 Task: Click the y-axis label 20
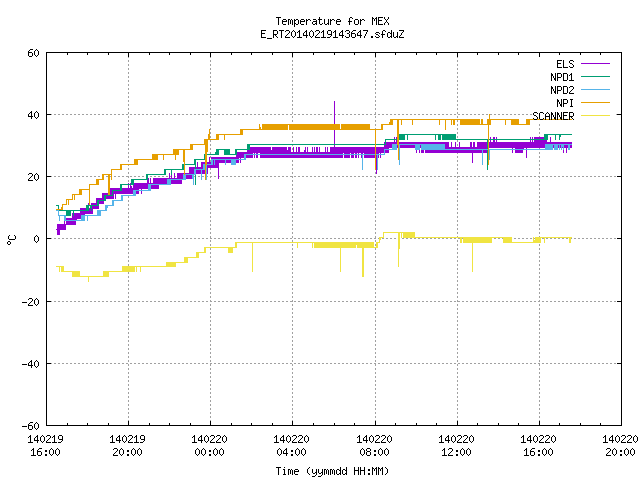point(33,177)
